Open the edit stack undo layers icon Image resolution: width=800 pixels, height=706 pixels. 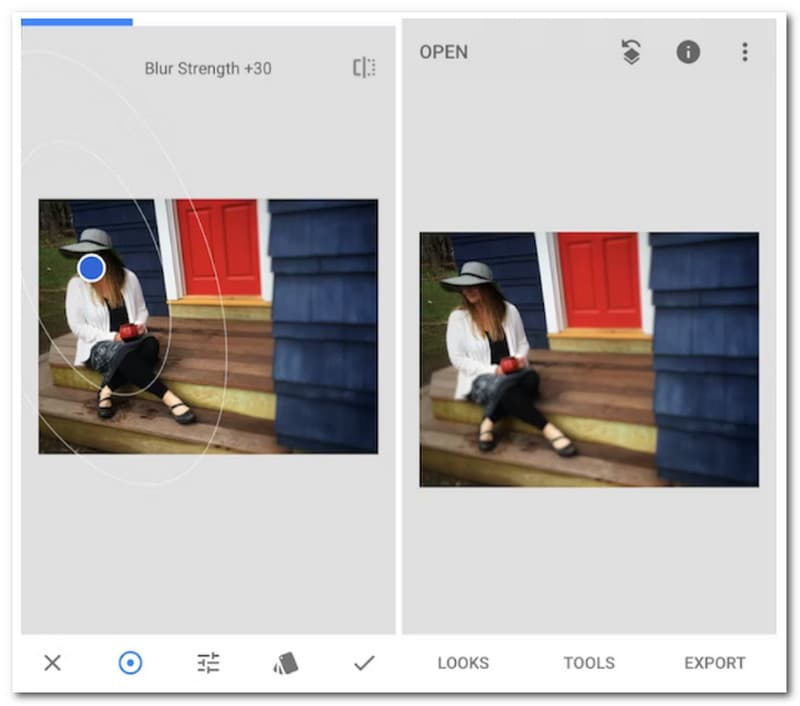click(x=632, y=52)
